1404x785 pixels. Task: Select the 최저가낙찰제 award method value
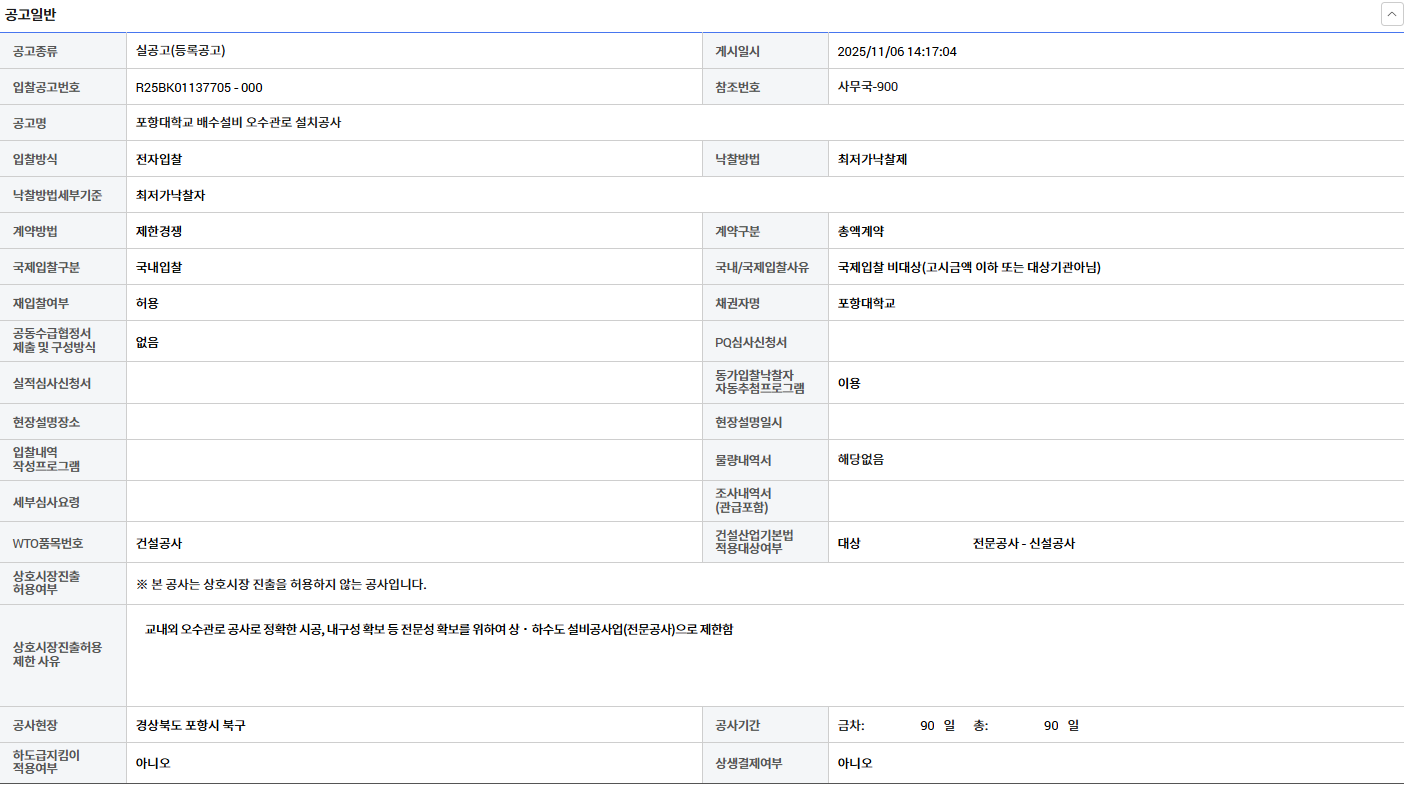[872, 159]
